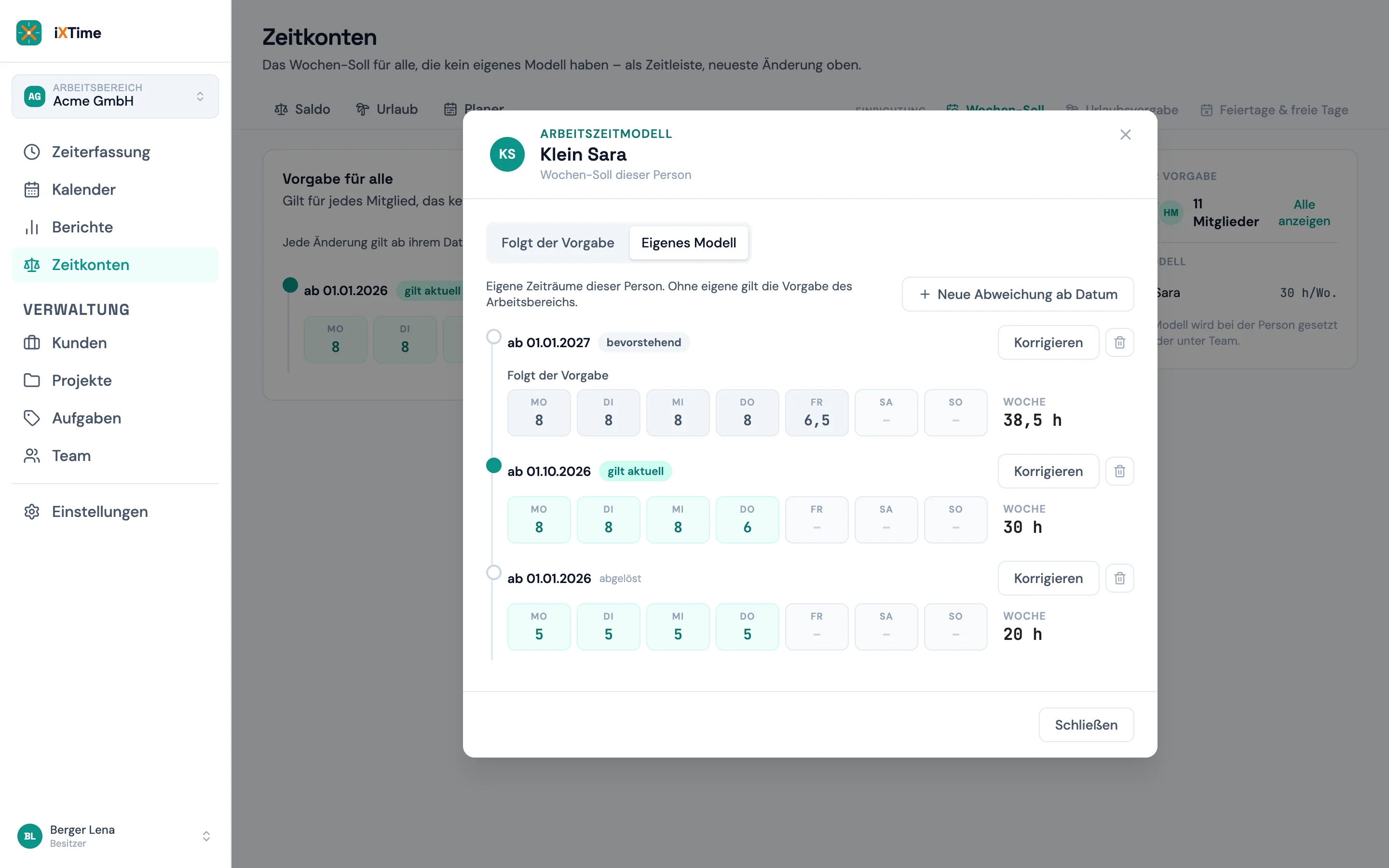Click Korrigieren for ab 01.01.2027

click(x=1048, y=343)
